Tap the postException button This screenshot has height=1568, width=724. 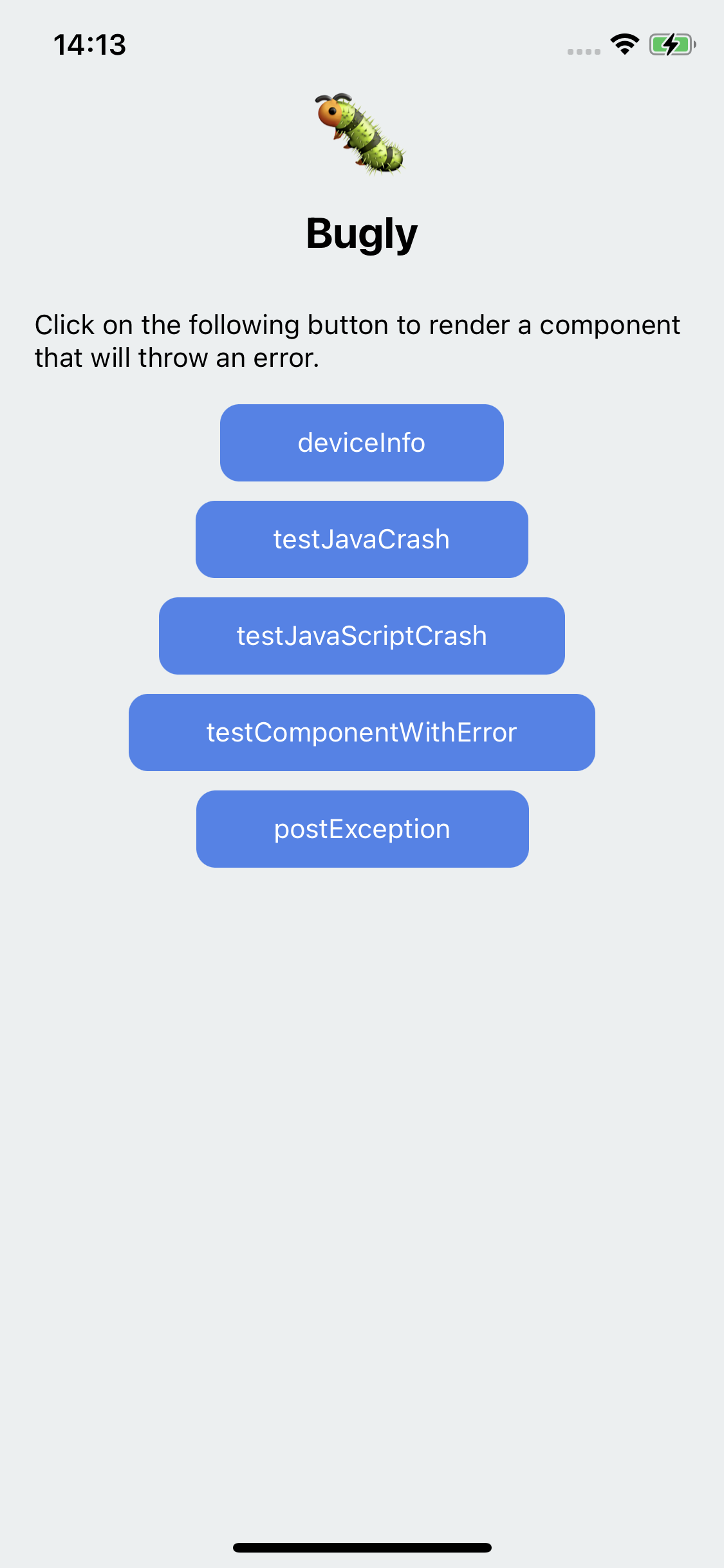point(362,829)
